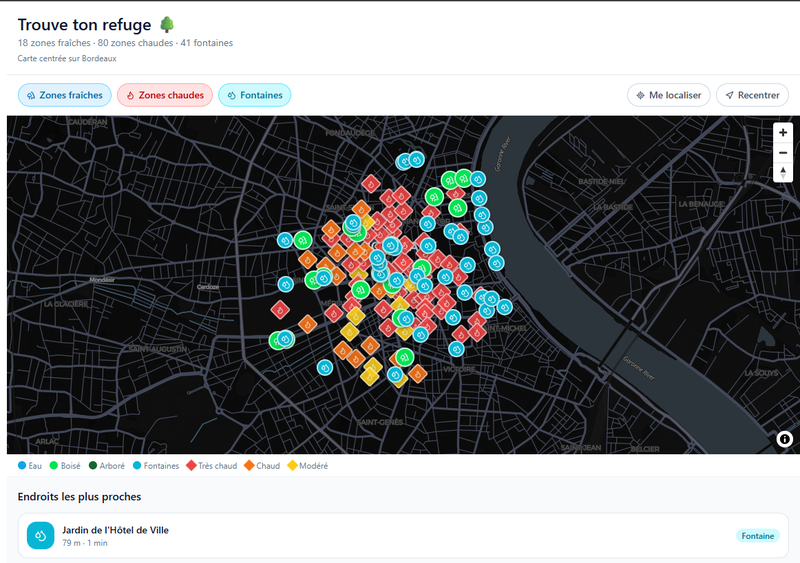Toggle the Zones chaudes filter
Viewport: 800px width, 563px height.
(x=165, y=95)
